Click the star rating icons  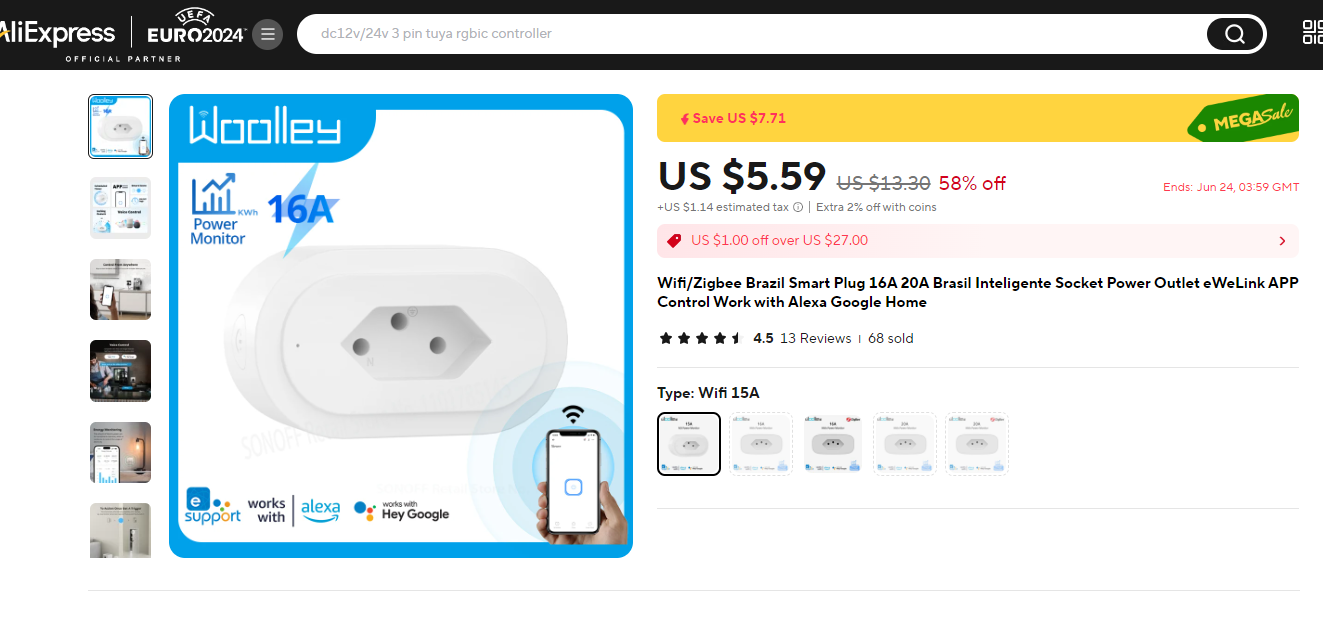(700, 338)
